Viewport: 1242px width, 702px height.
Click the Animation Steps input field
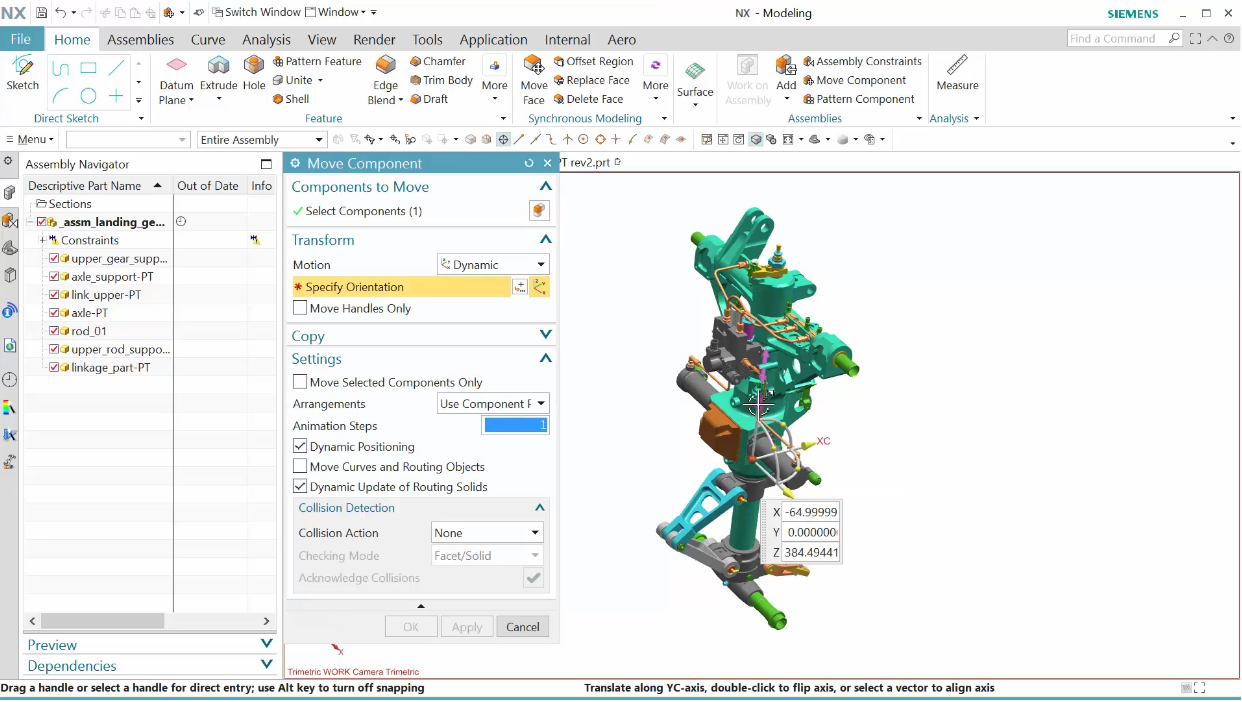(x=515, y=426)
